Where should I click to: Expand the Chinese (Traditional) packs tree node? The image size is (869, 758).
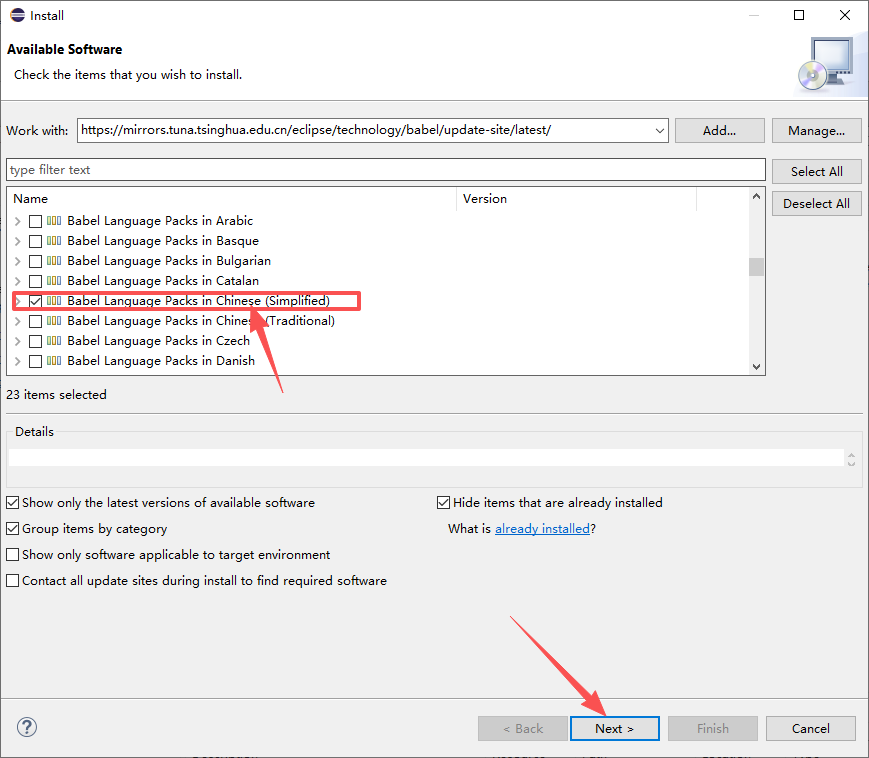(18, 321)
